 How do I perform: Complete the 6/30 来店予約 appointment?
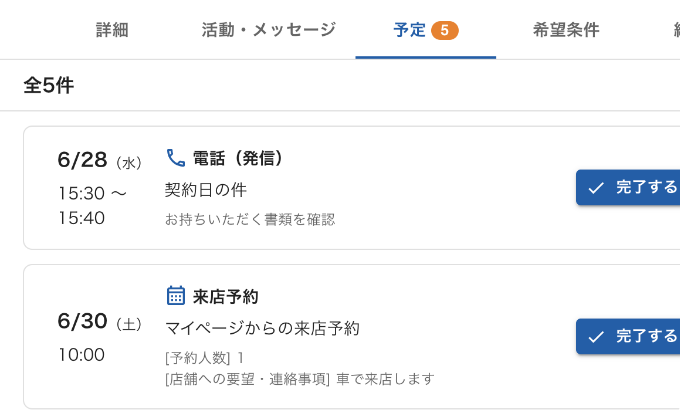pyautogui.click(x=628, y=336)
